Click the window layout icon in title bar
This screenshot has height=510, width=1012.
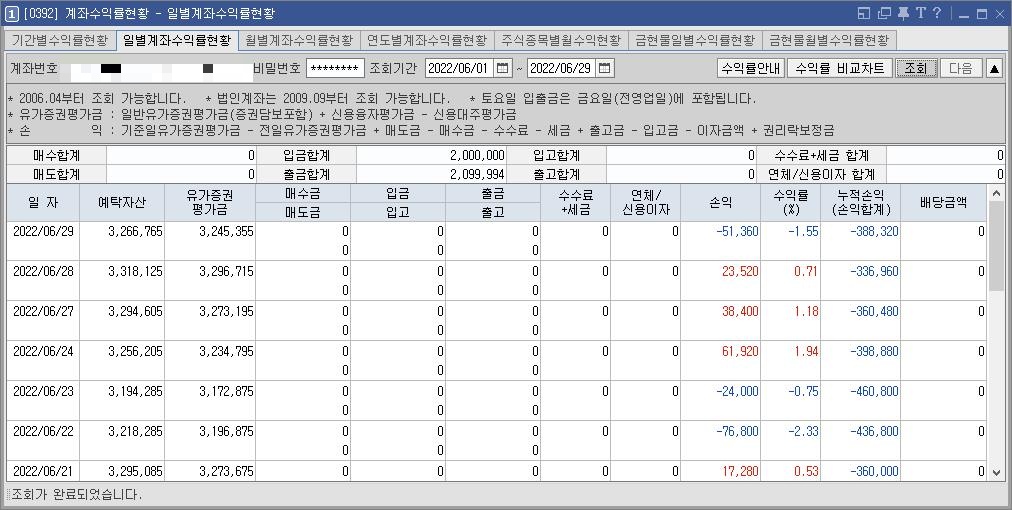pos(864,14)
